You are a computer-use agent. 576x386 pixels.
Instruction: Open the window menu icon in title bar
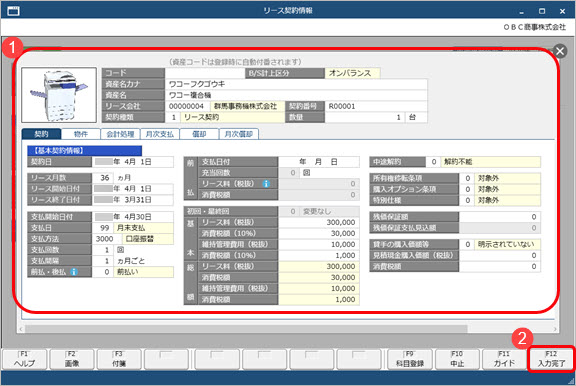pos(13,11)
